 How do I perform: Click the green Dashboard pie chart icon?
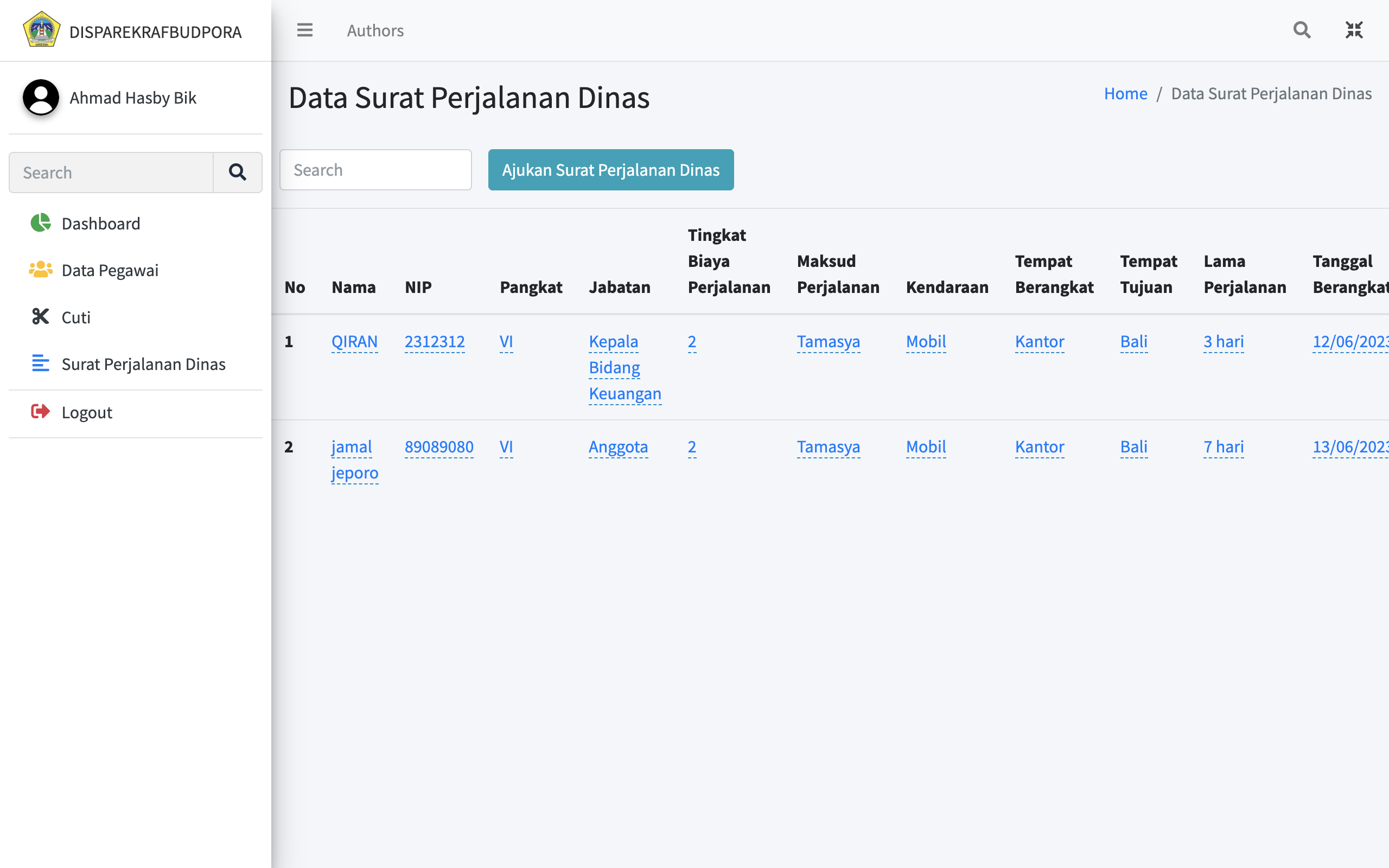tap(40, 223)
